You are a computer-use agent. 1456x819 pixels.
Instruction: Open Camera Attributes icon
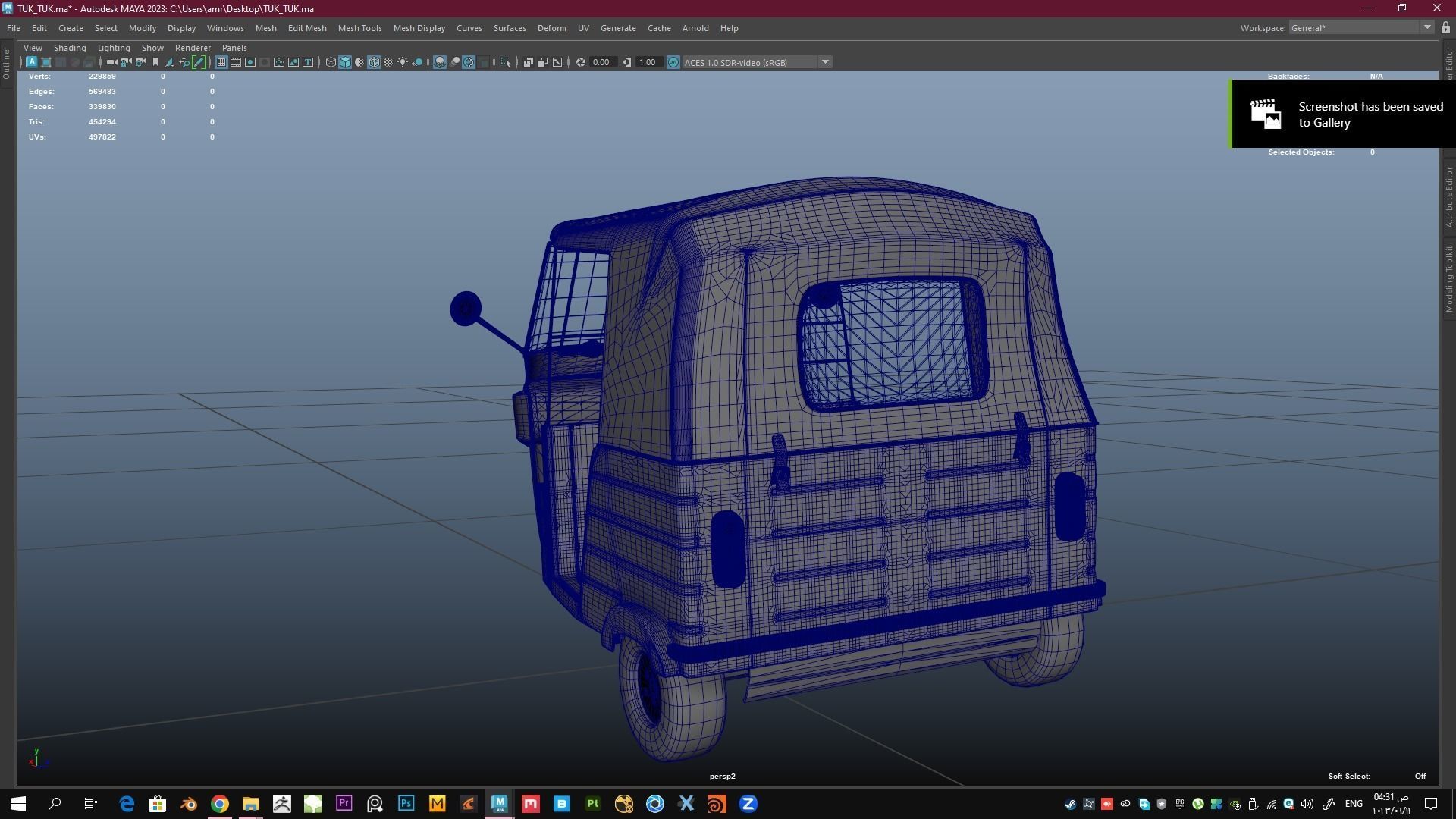[140, 62]
